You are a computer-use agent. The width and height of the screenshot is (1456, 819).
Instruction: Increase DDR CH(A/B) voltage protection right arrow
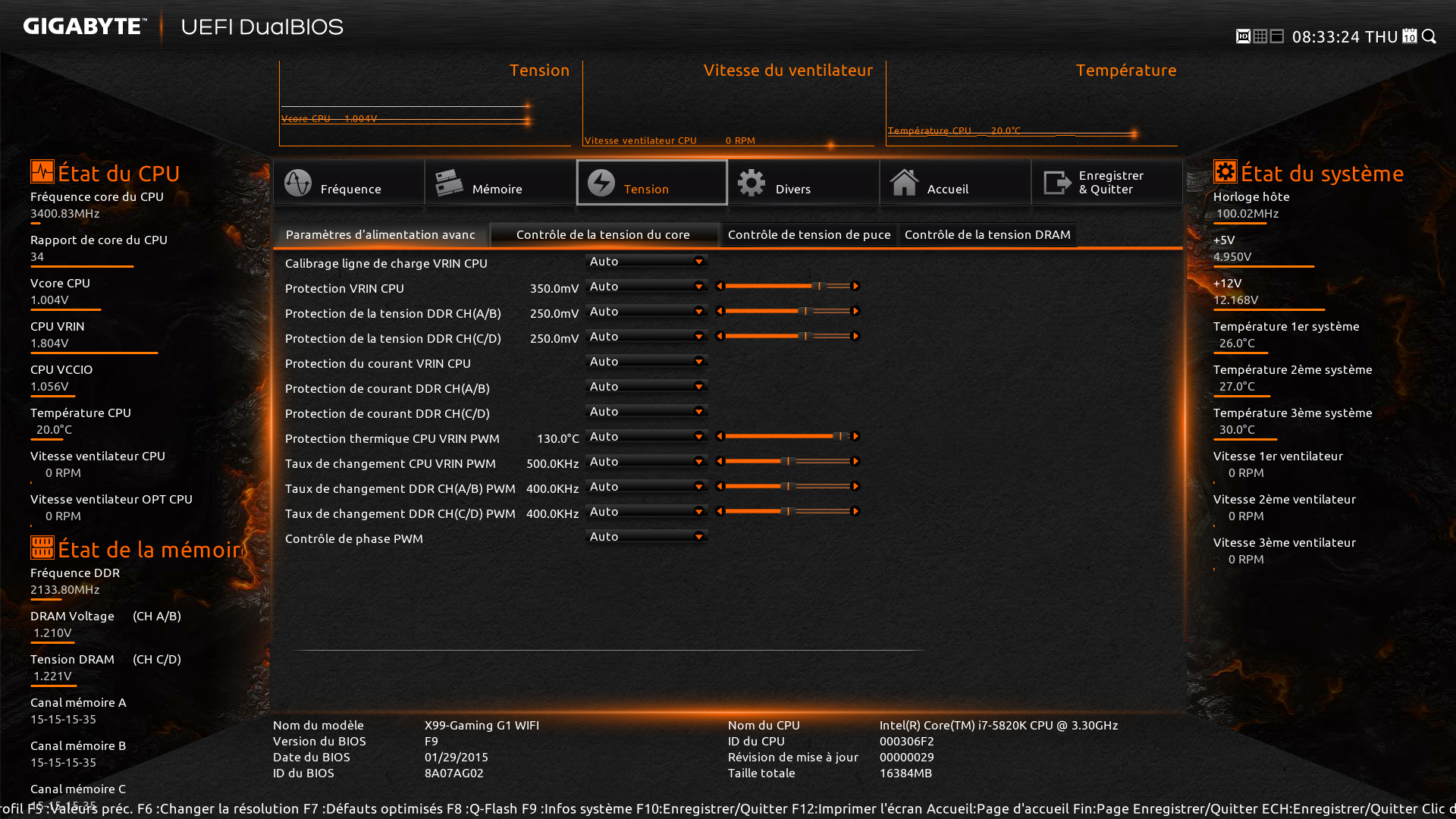855,311
